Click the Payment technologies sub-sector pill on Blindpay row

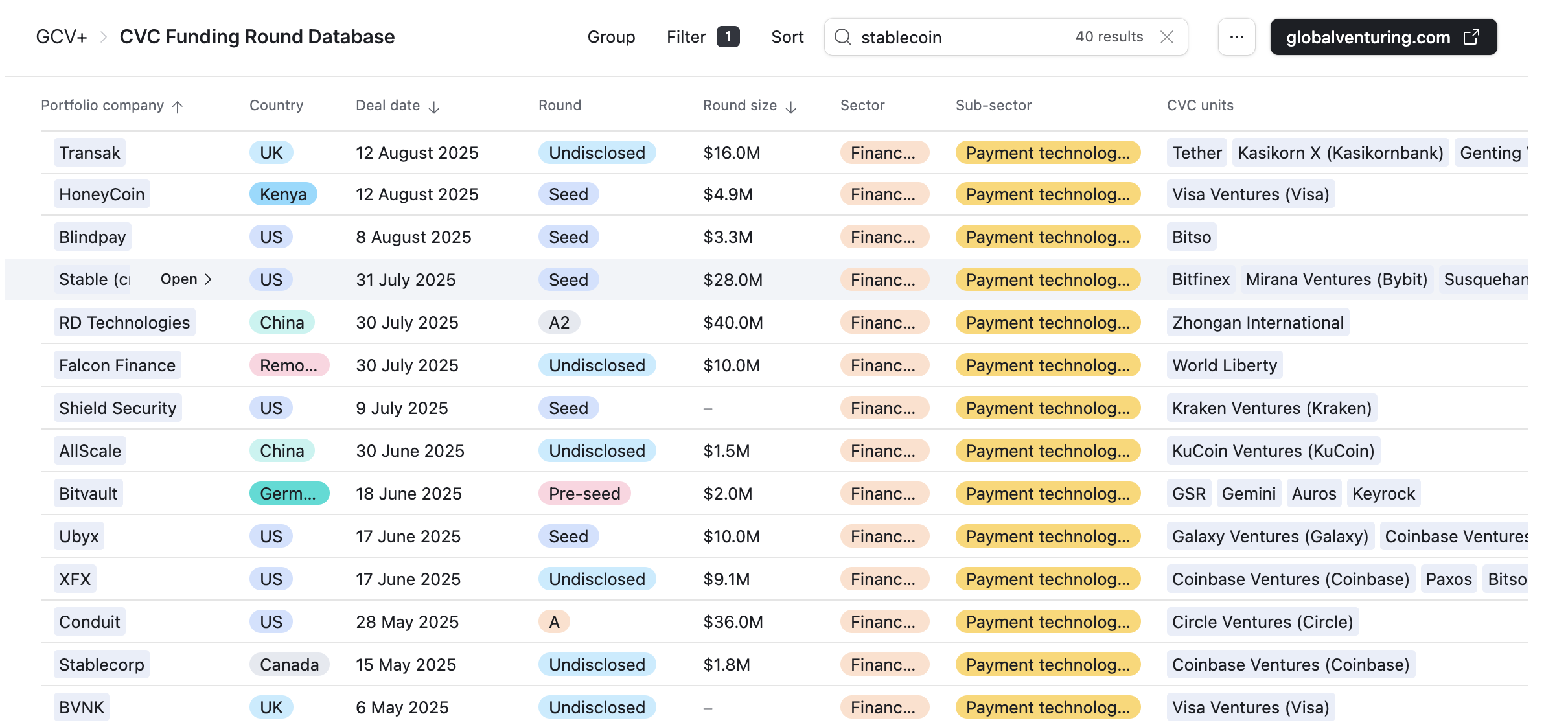(1047, 237)
